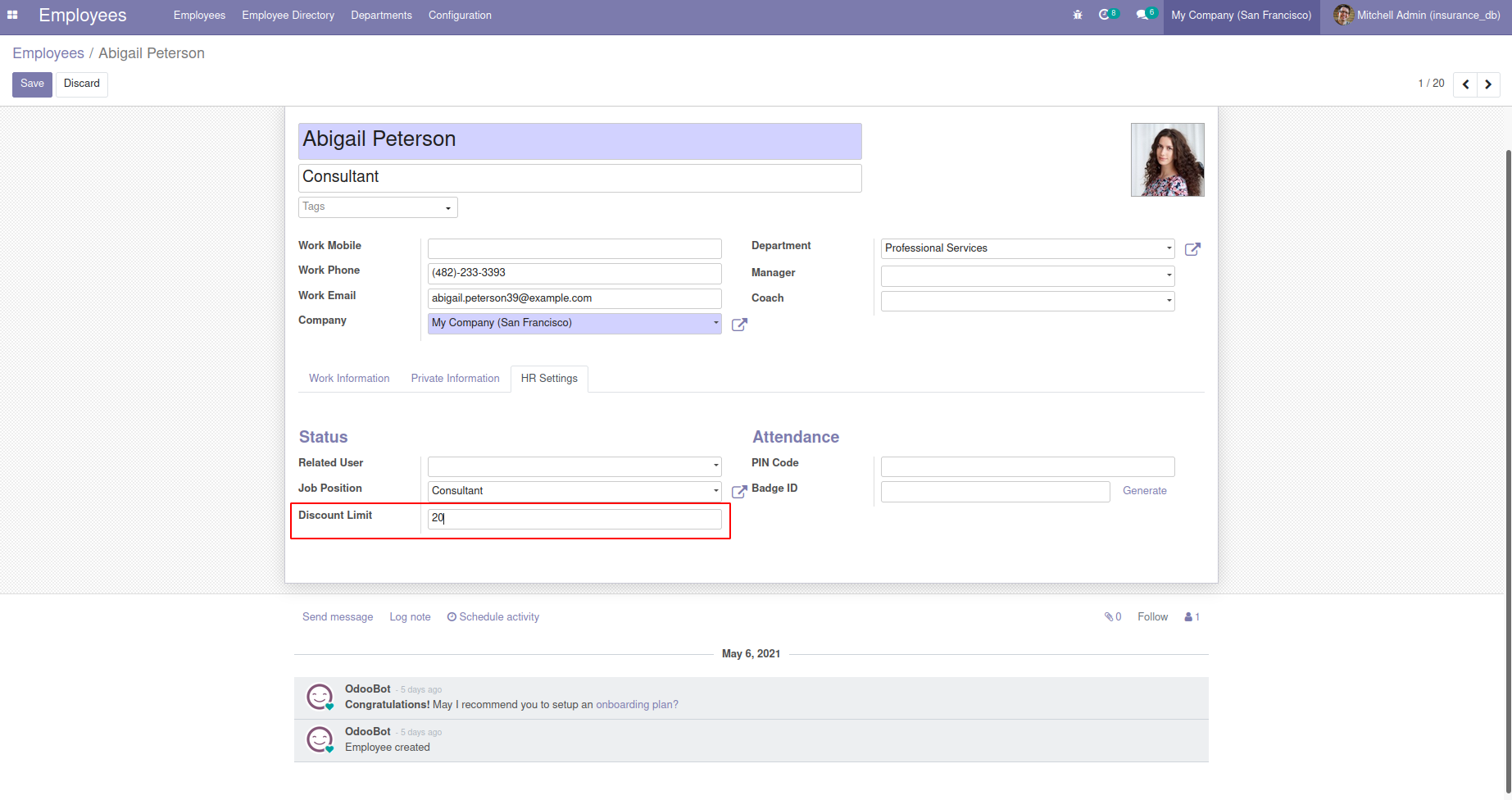The width and height of the screenshot is (1512, 800).
Task: Open the Departments menu
Action: click(x=381, y=16)
